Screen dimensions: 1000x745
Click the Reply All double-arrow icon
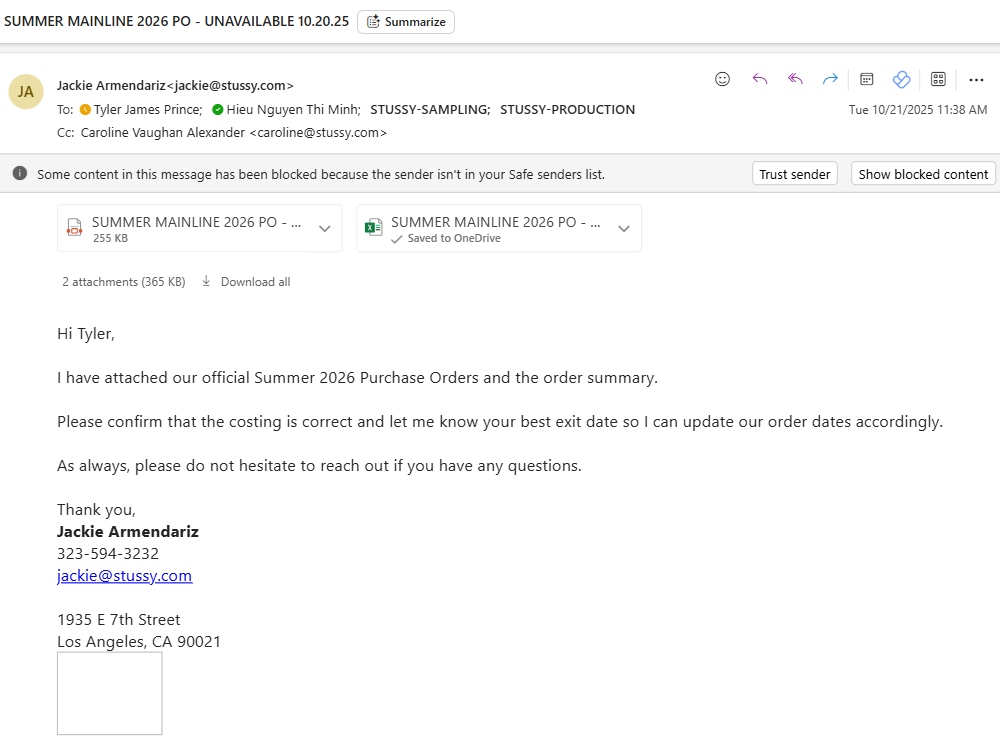795,79
